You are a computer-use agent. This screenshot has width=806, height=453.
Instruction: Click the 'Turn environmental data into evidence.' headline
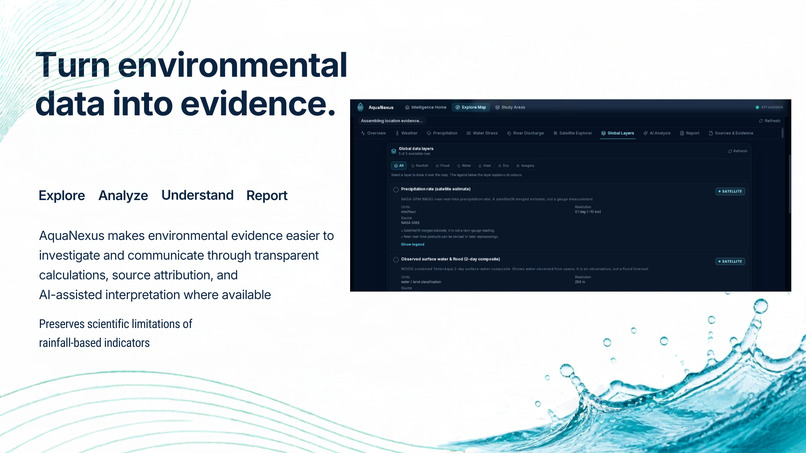click(191, 84)
